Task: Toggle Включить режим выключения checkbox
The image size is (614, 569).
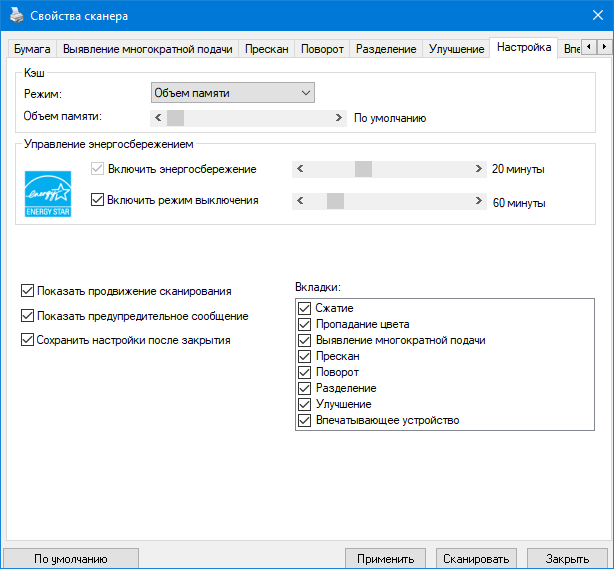Action: [x=97, y=200]
